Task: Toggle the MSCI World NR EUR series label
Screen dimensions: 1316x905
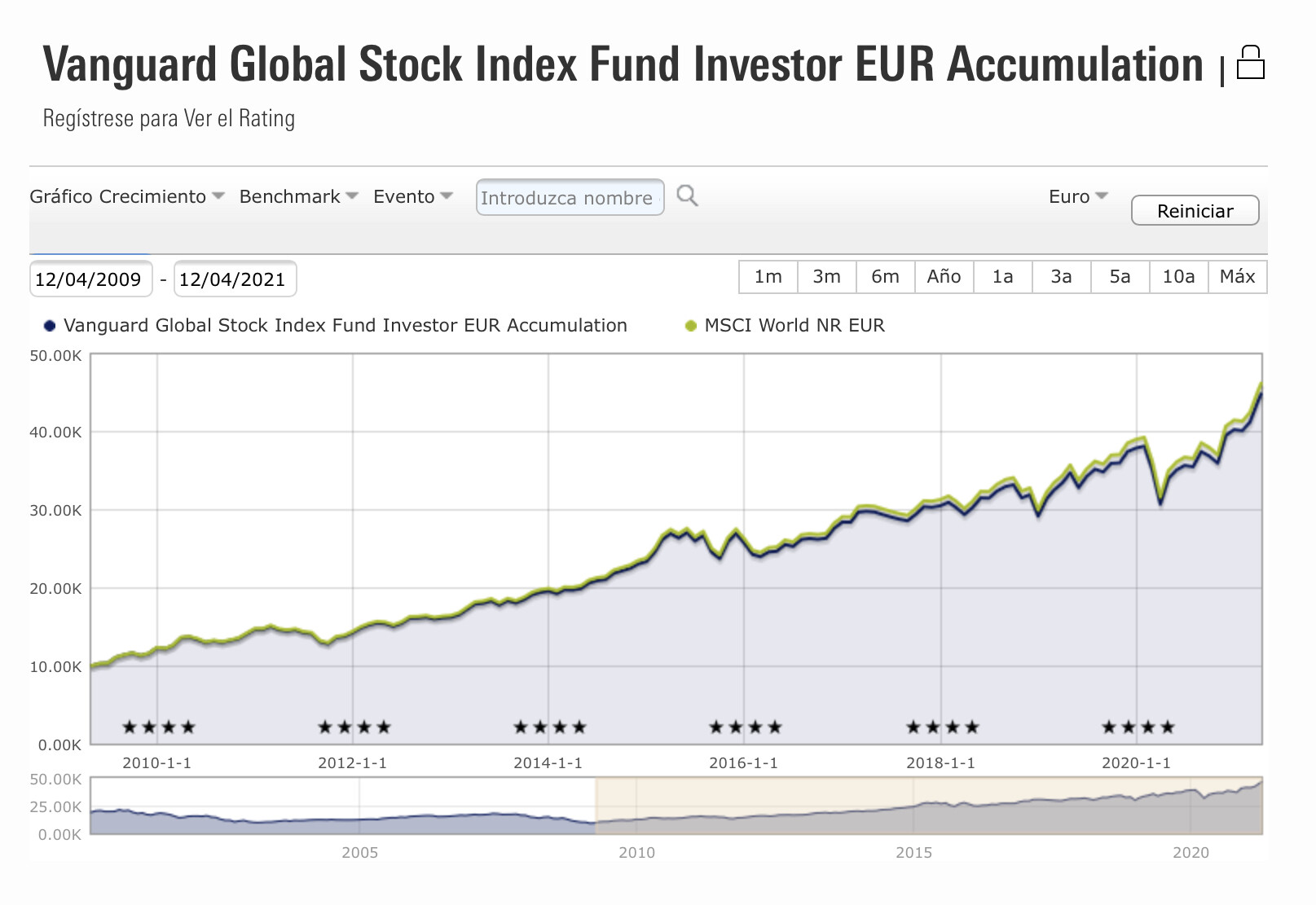Action: 794,326
